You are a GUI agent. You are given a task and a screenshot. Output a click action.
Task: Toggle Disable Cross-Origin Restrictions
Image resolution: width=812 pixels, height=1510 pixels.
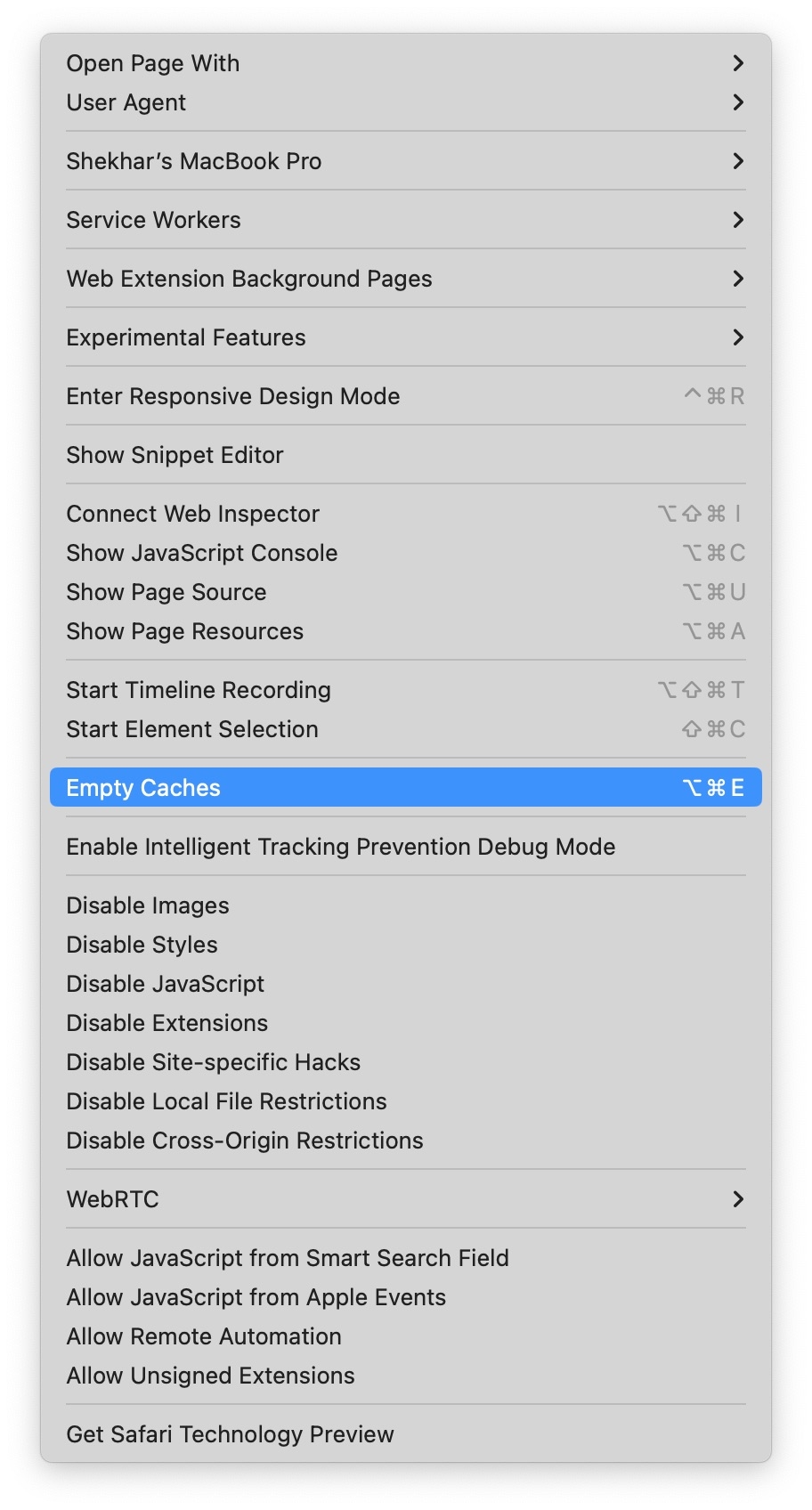pyautogui.click(x=405, y=1141)
